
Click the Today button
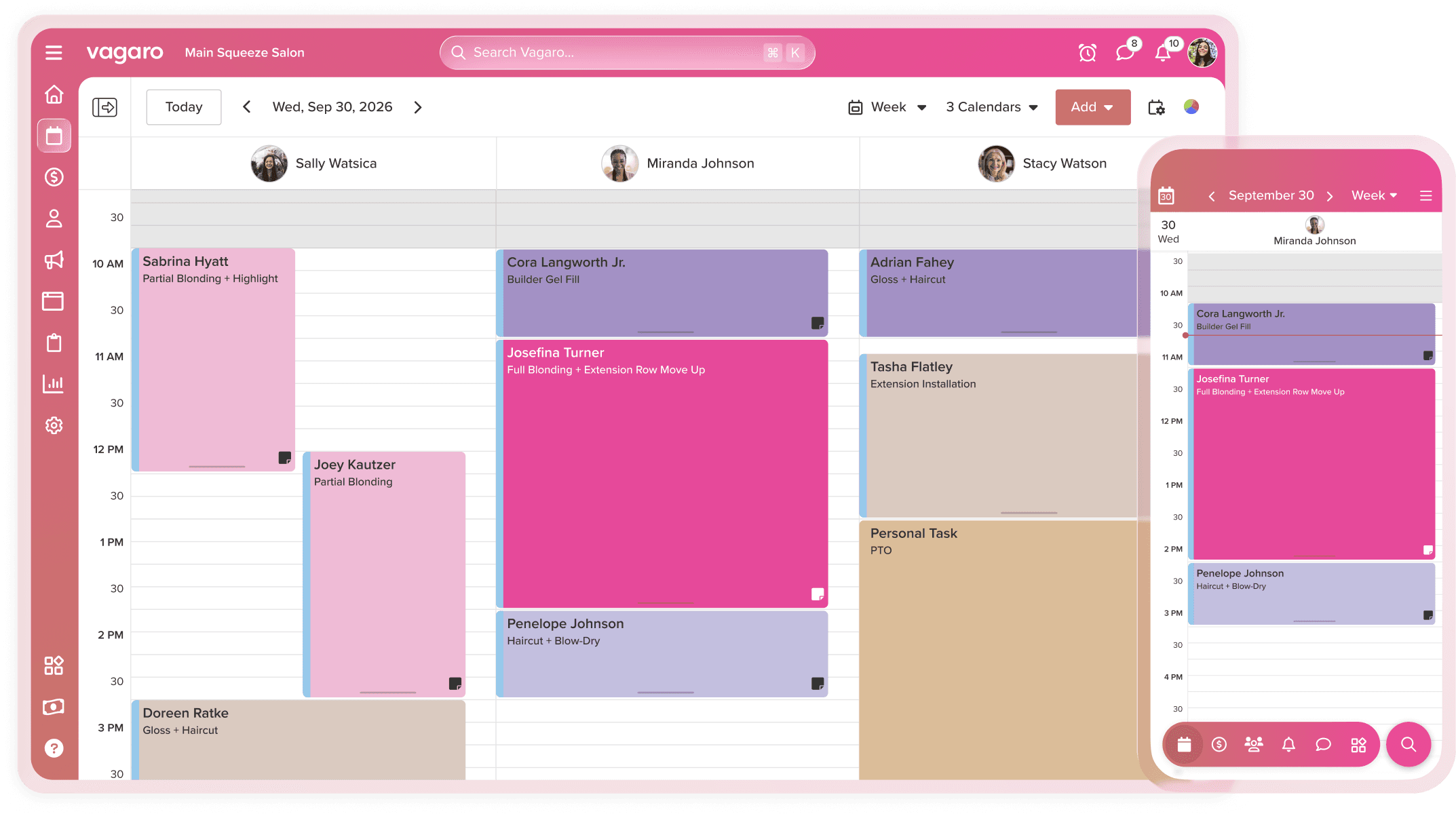(x=184, y=107)
